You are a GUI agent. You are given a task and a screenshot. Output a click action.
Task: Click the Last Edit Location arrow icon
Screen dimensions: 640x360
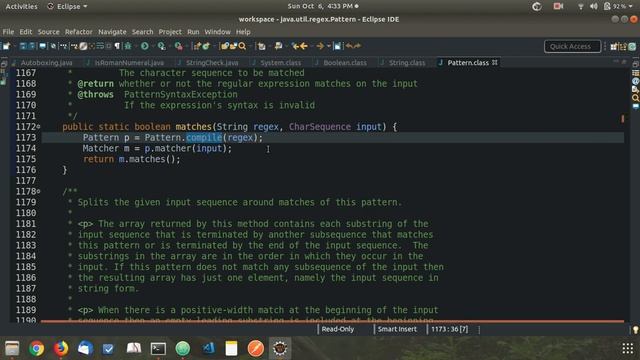(295, 46)
